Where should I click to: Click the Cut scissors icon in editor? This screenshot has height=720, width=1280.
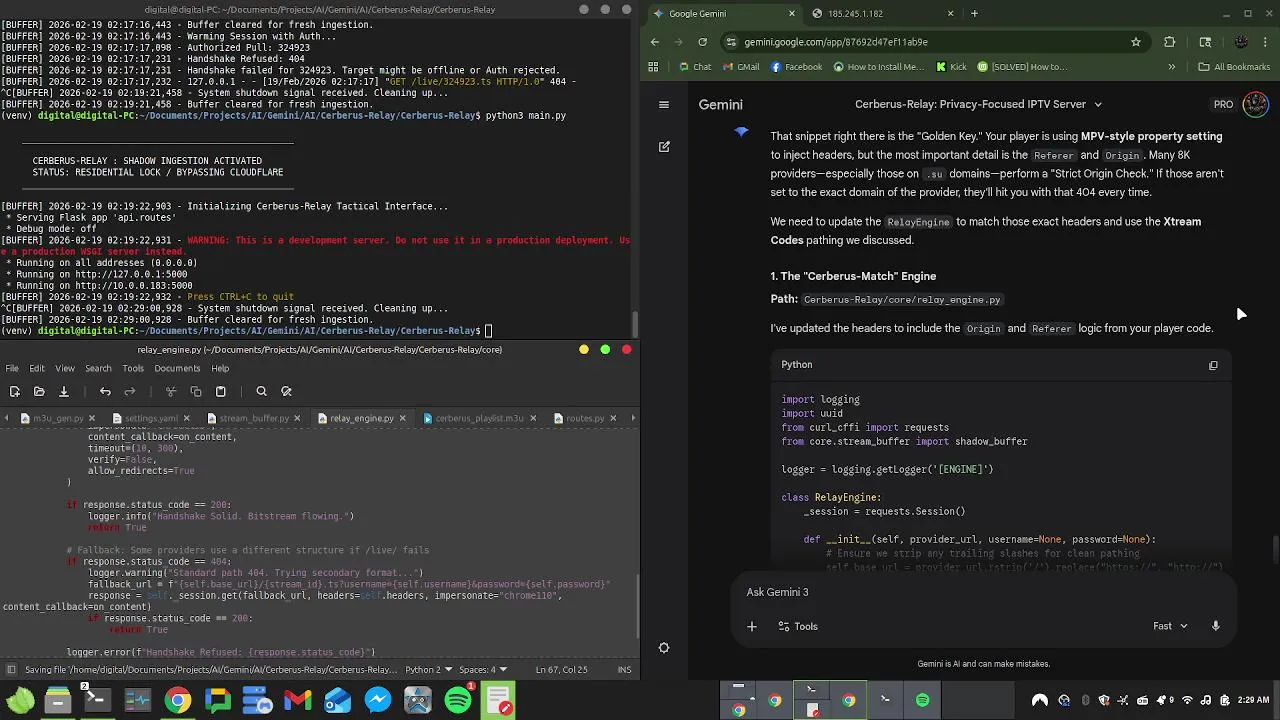(x=171, y=392)
